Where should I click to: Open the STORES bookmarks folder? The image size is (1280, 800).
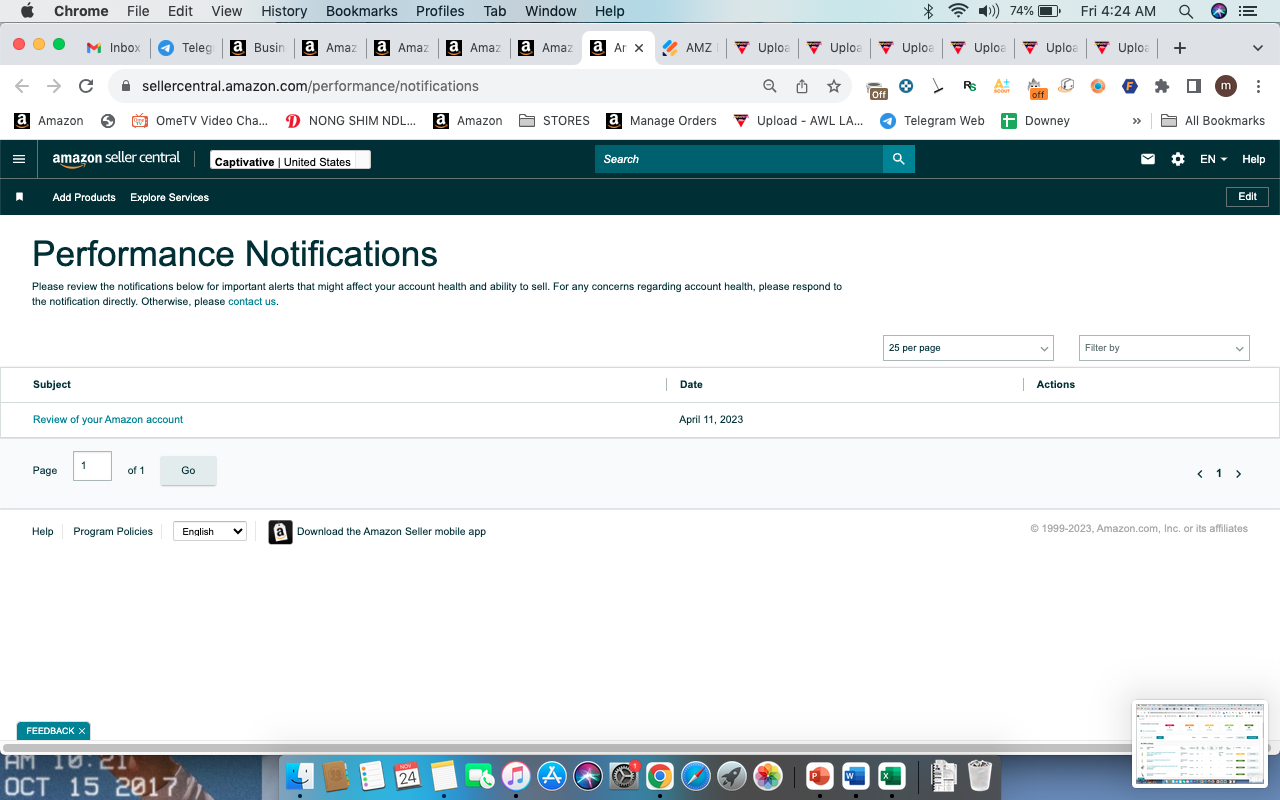[x=554, y=121]
